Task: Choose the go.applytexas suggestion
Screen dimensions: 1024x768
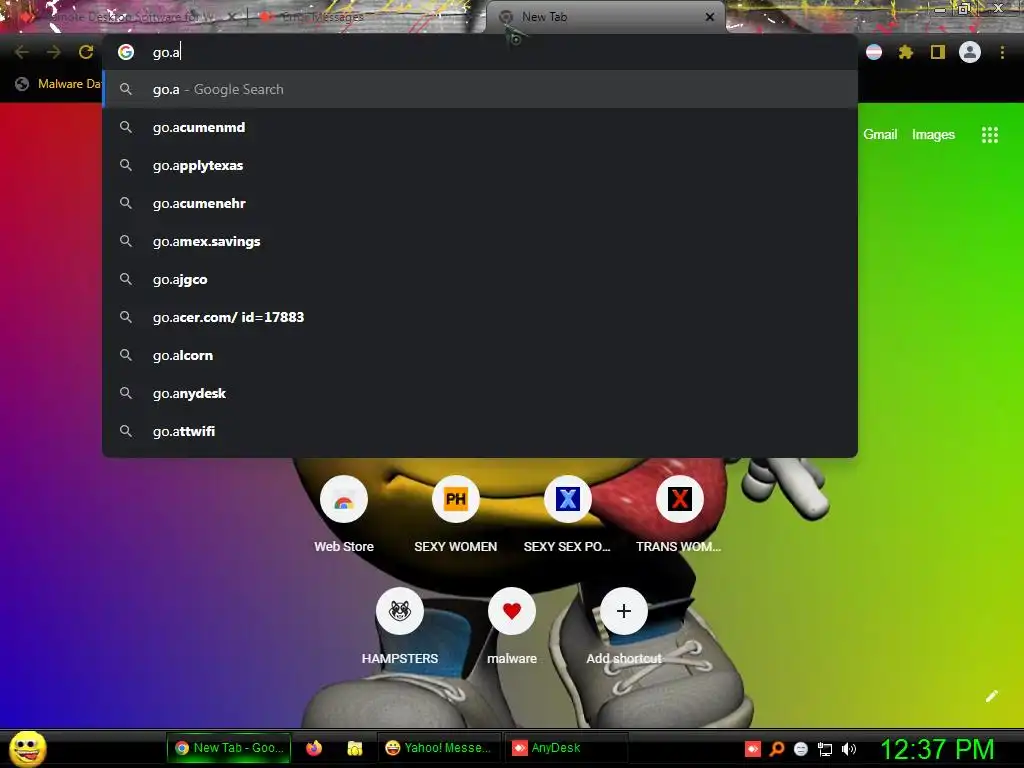Action: point(480,165)
